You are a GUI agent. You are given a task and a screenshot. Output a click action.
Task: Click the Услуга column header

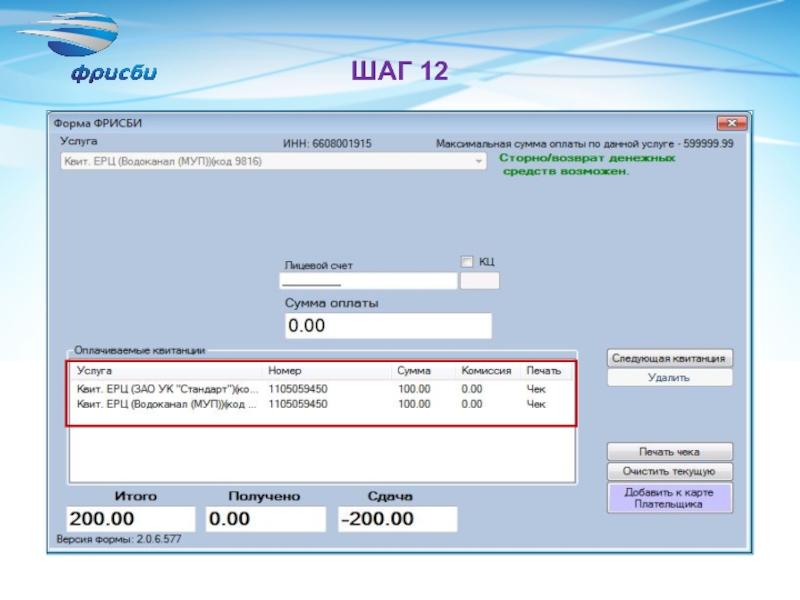166,371
